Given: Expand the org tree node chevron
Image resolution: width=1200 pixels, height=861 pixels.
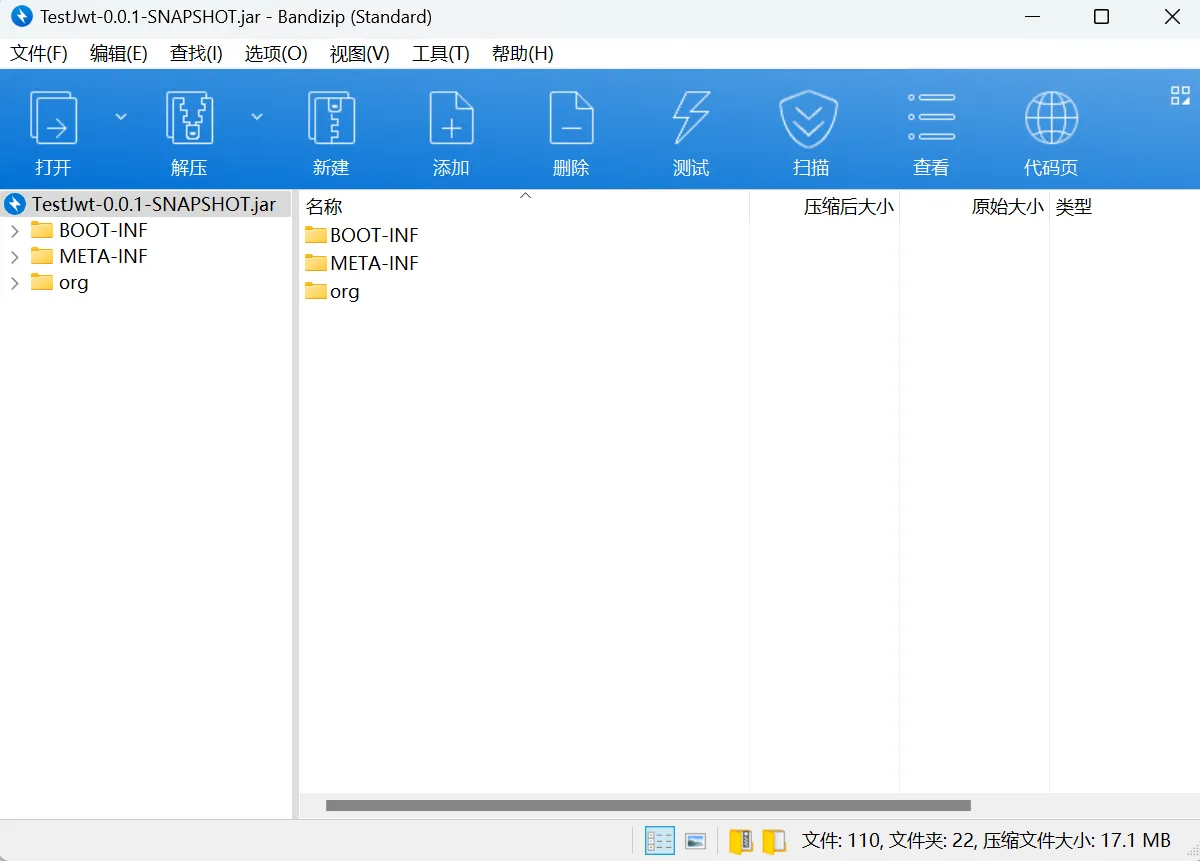Looking at the screenshot, I should 15,283.
